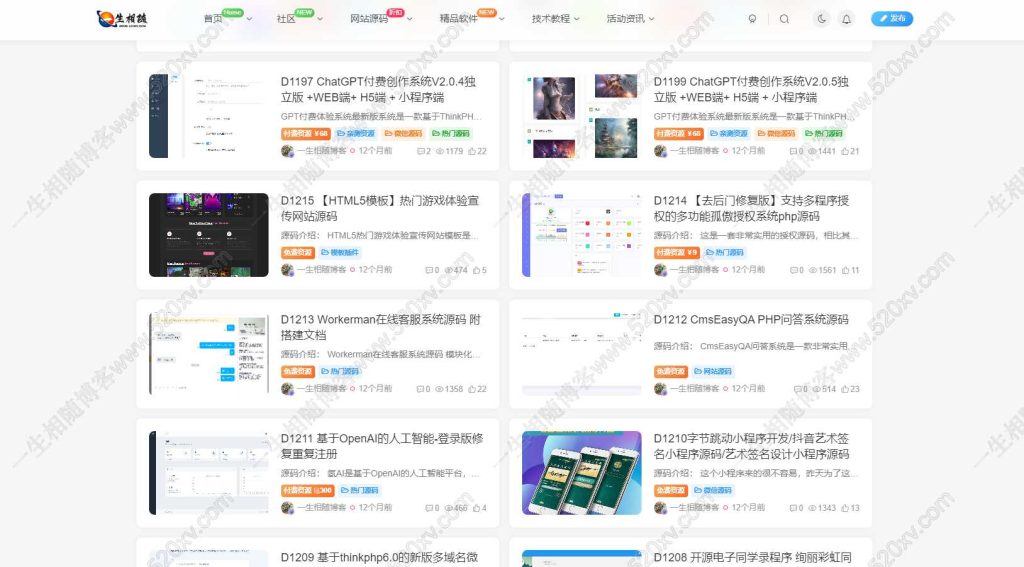1024x567 pixels.
Task: Click the D1214 post thumbnail
Action: pyautogui.click(x=581, y=235)
